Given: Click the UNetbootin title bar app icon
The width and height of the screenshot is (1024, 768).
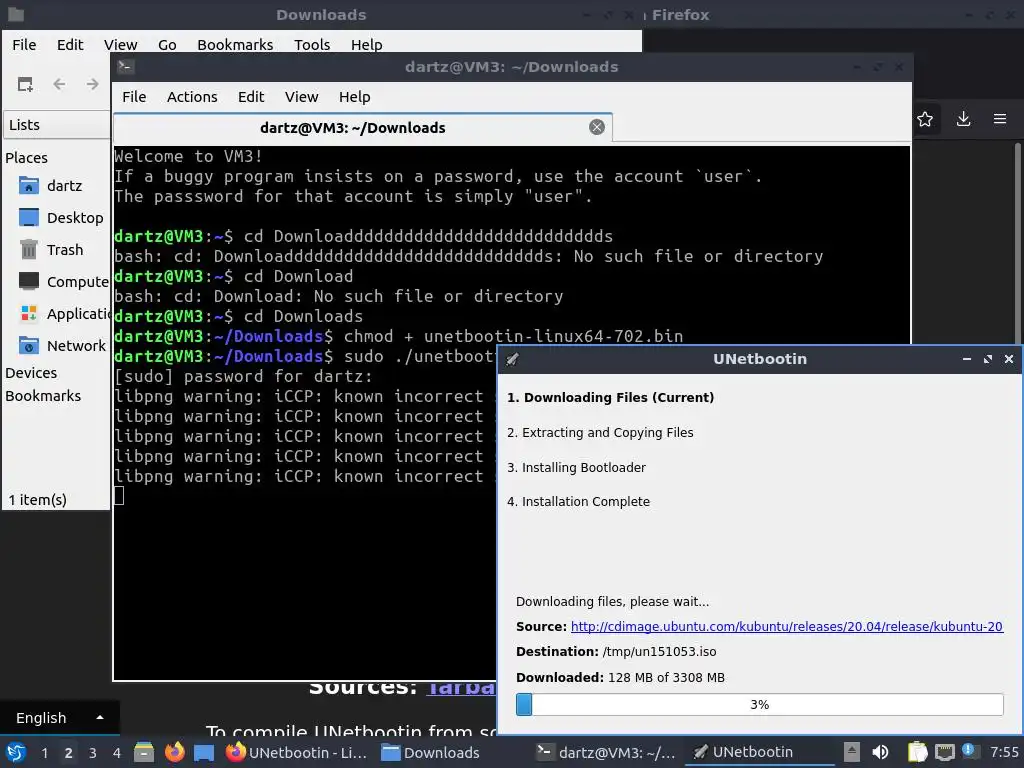Looking at the screenshot, I should [513, 359].
